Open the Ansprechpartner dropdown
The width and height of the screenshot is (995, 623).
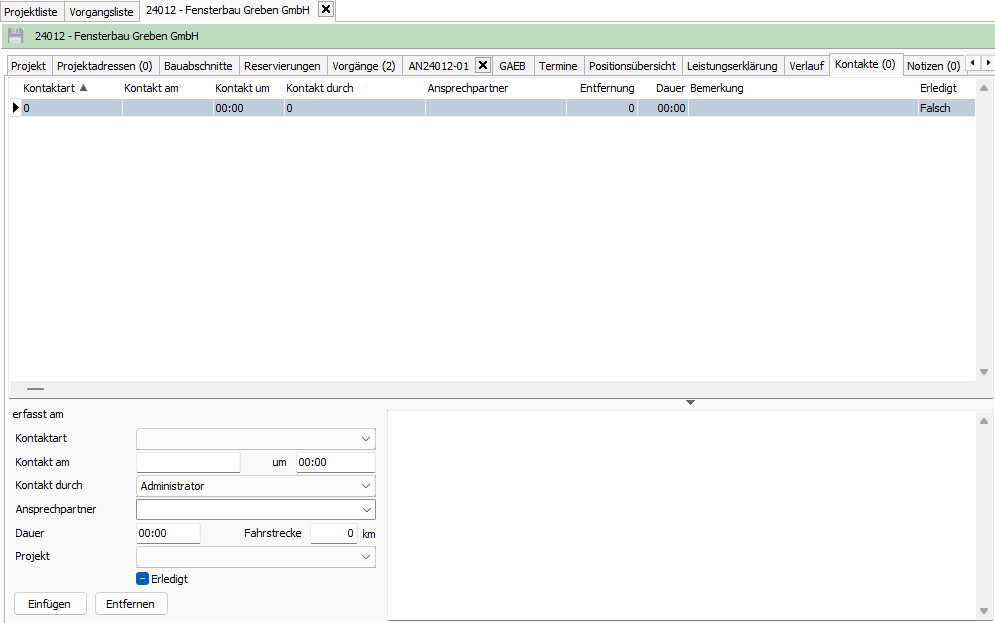coord(365,510)
